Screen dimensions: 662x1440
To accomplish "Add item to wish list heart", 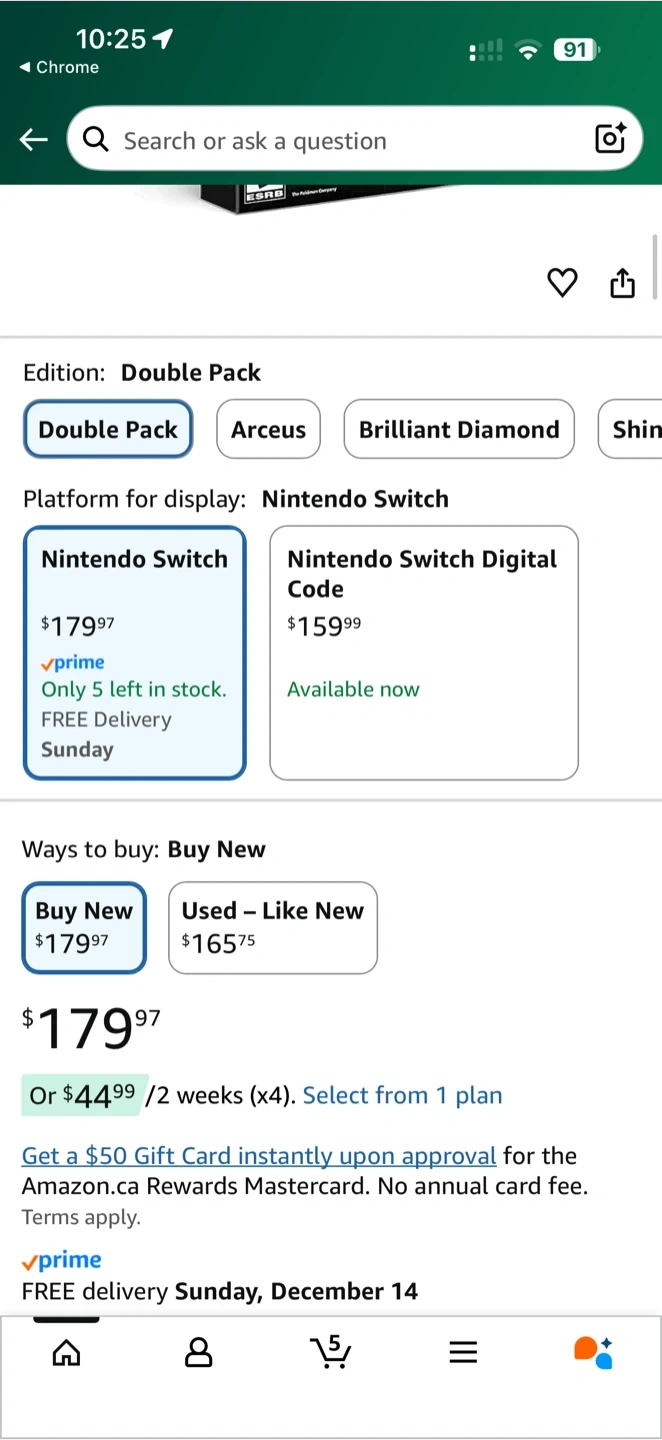I will coord(562,283).
